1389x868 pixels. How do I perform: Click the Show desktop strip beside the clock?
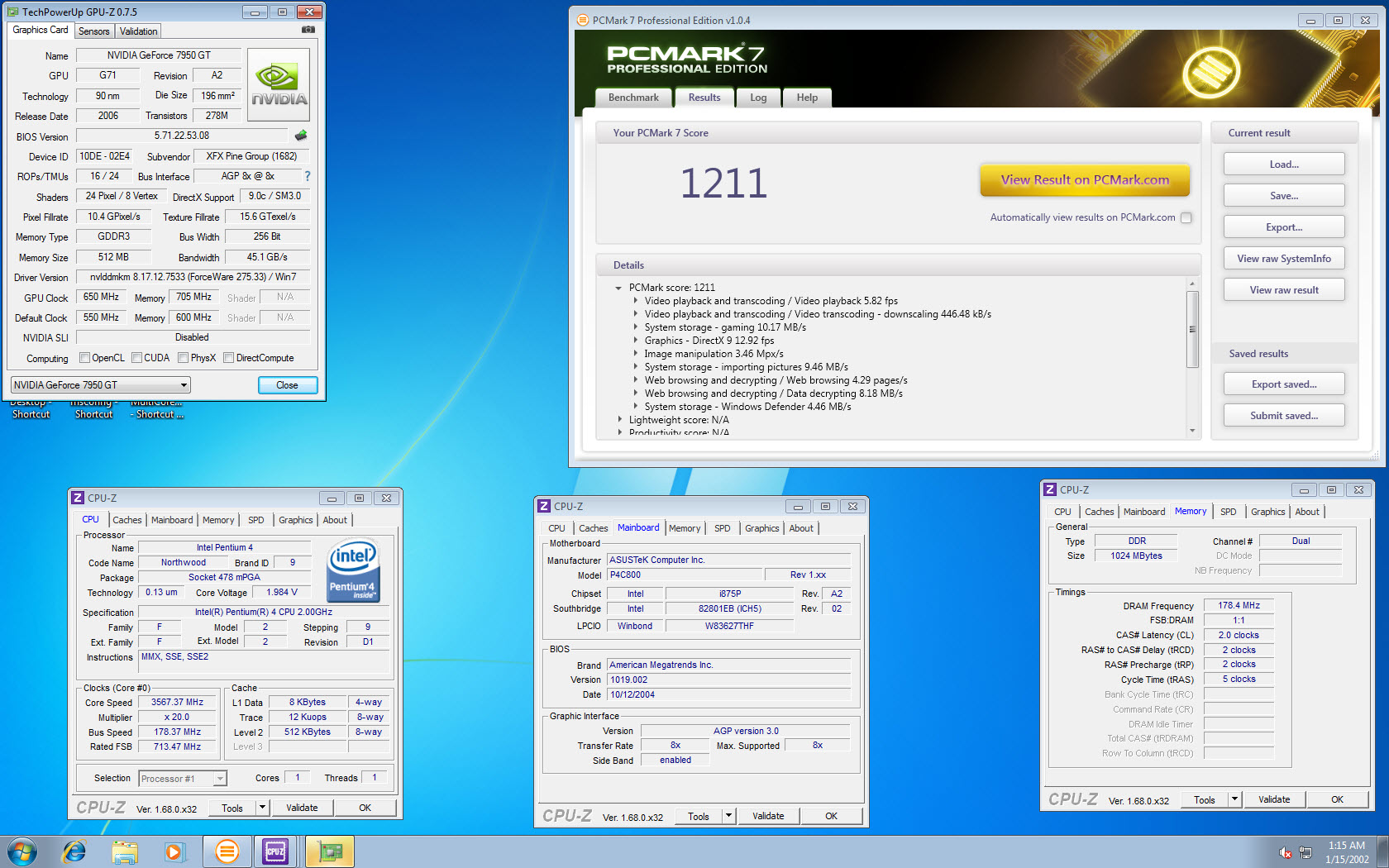click(1382, 851)
